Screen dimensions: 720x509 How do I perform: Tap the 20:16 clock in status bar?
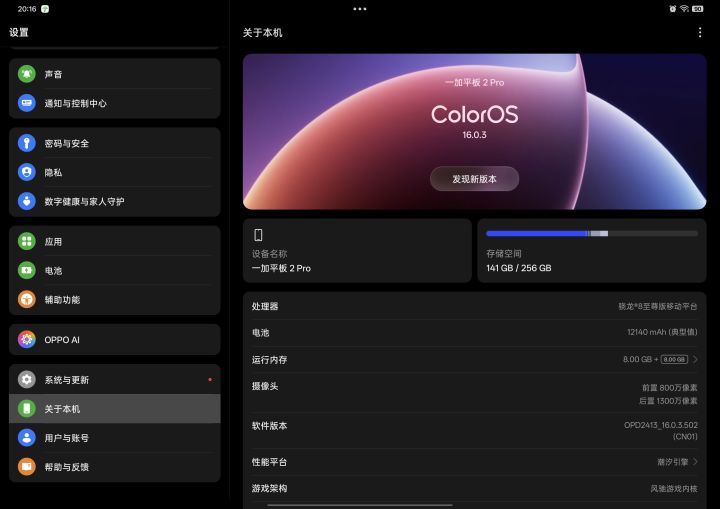click(x=27, y=9)
